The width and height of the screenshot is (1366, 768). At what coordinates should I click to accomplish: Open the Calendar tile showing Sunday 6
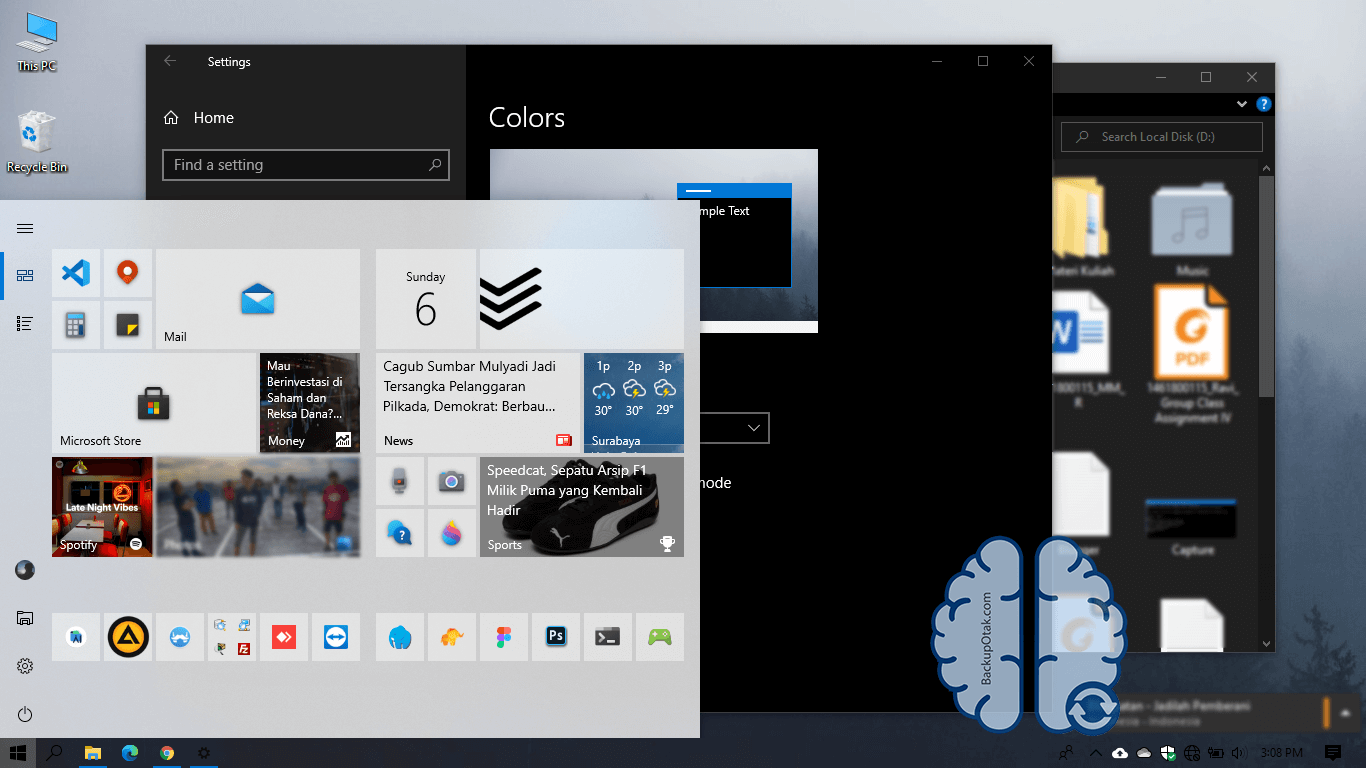click(x=426, y=299)
